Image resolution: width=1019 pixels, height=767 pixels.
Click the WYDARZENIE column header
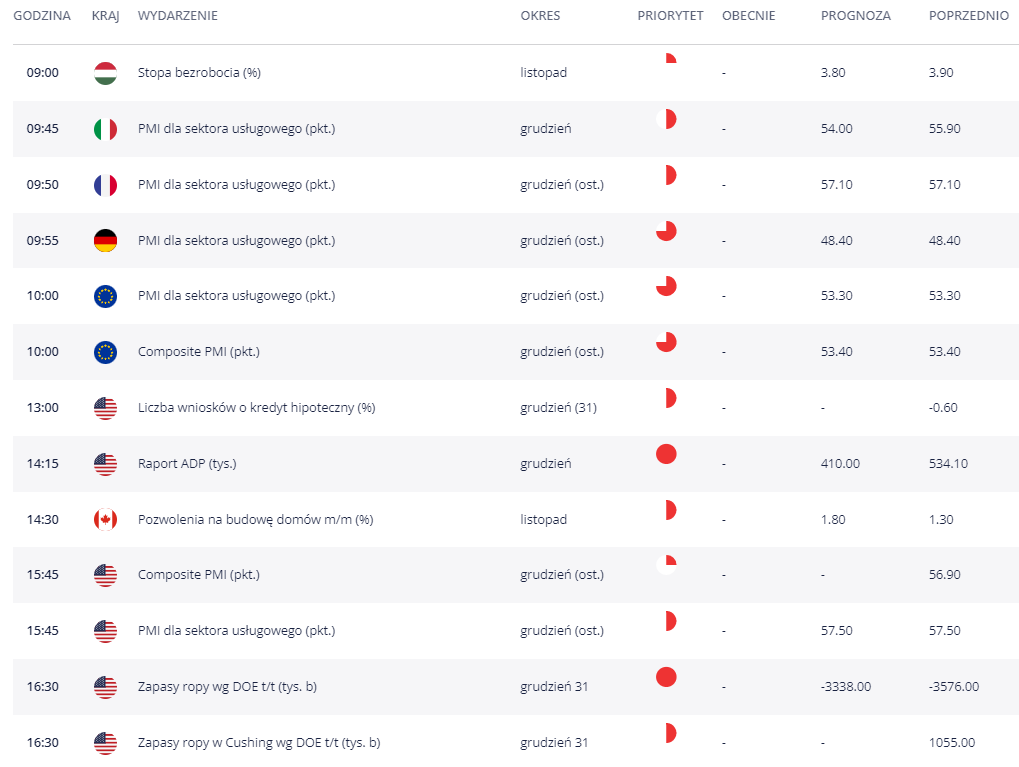point(177,16)
